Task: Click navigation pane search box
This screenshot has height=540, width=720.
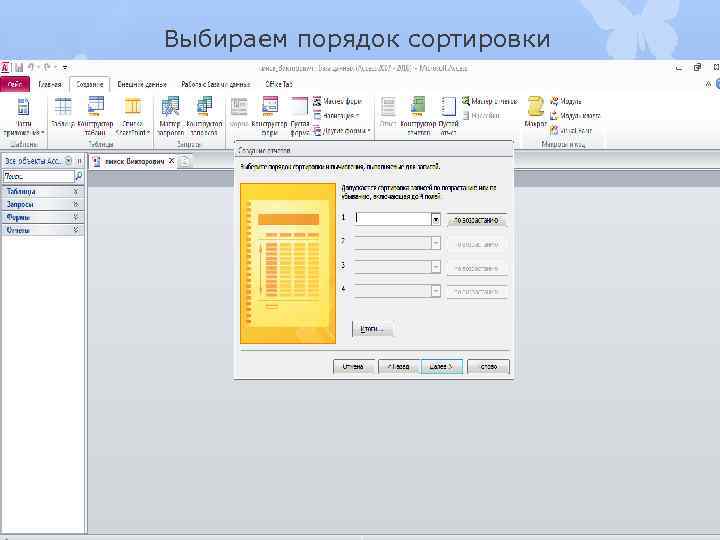Action: pos(38,176)
